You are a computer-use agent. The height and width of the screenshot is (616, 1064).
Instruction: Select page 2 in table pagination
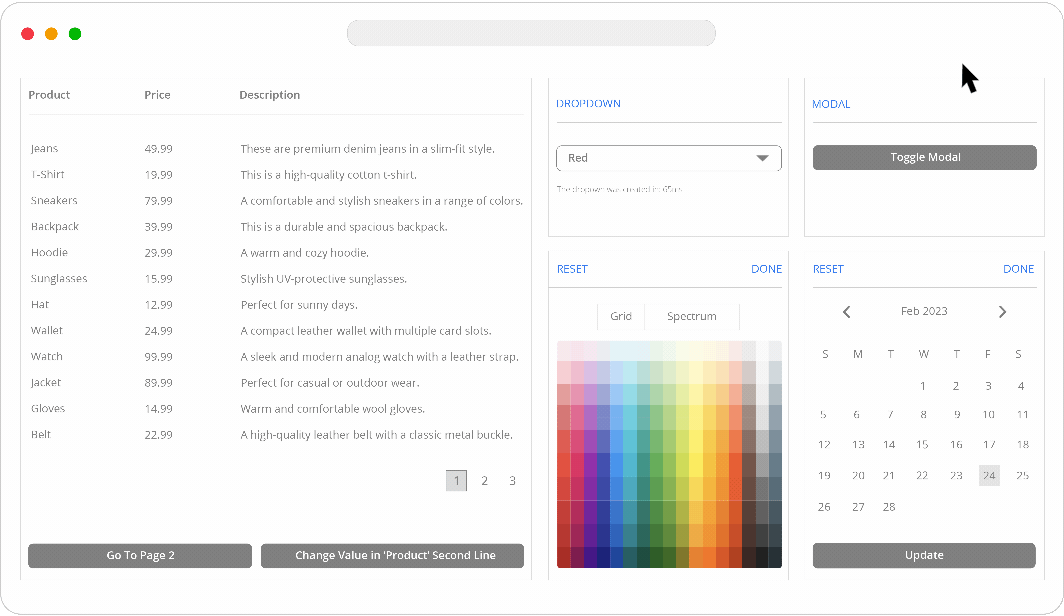(x=484, y=480)
